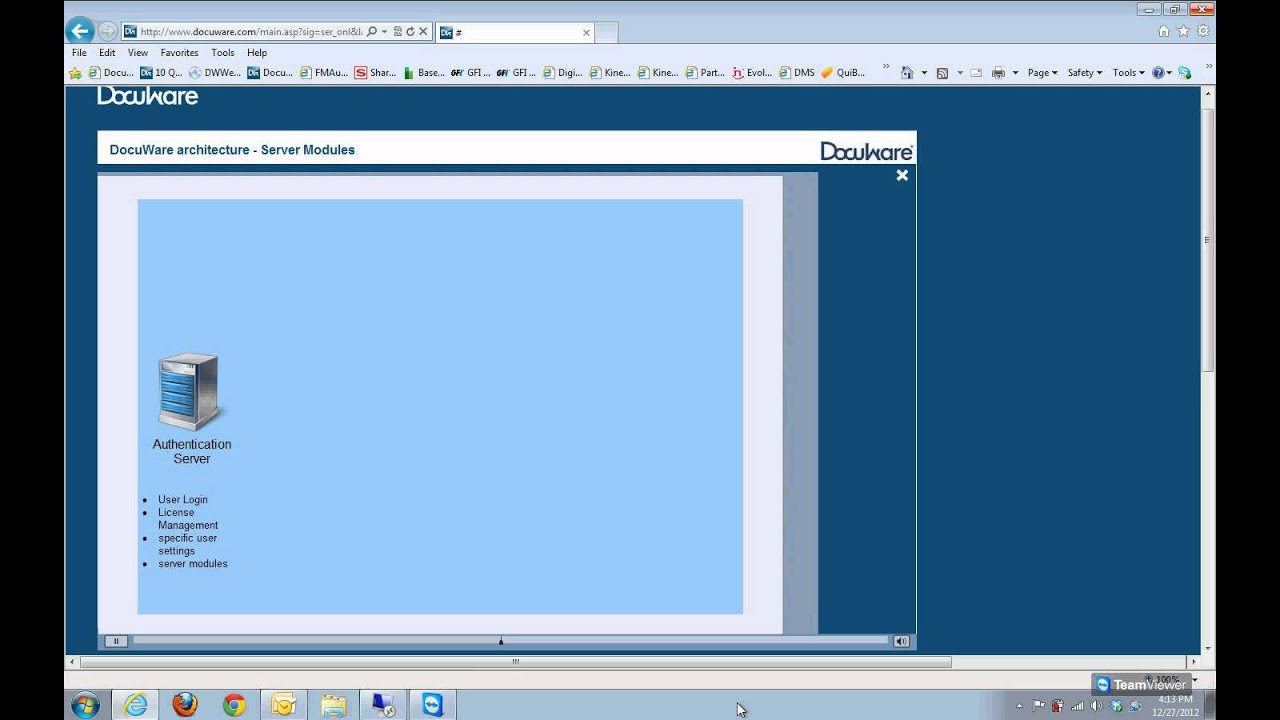Open the FMAu... favorites bar link
Image resolution: width=1280 pixels, height=720 pixels.
pyautogui.click(x=324, y=73)
